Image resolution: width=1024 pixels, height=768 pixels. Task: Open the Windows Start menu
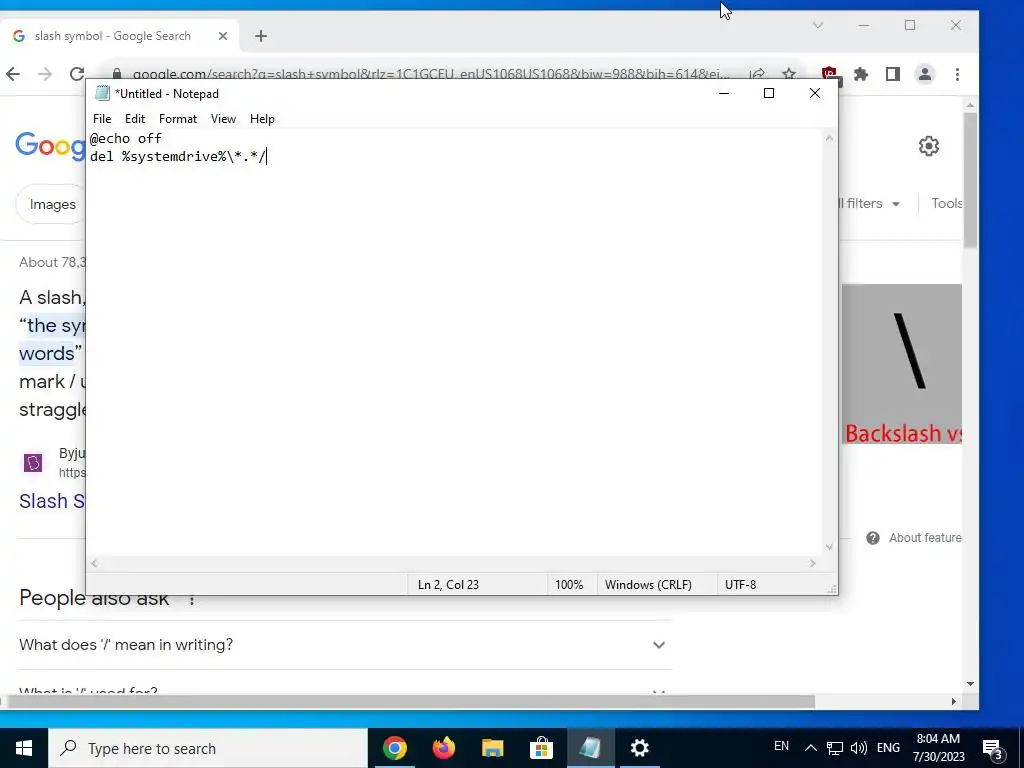point(24,748)
